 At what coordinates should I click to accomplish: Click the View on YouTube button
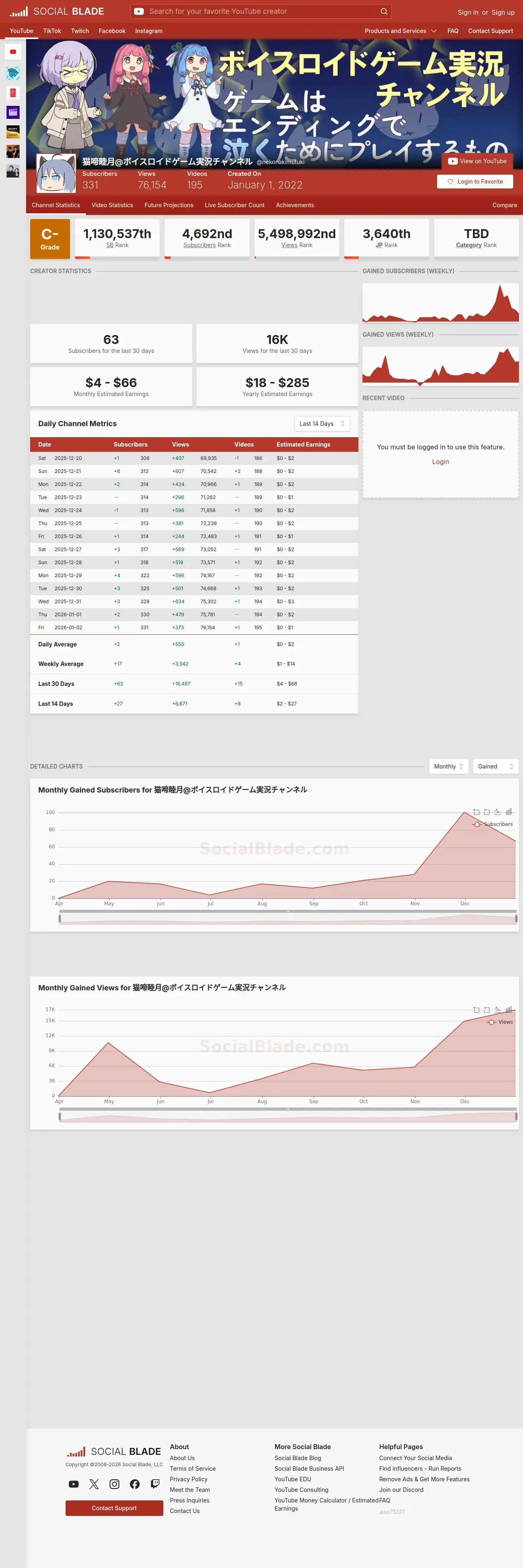tap(477, 161)
